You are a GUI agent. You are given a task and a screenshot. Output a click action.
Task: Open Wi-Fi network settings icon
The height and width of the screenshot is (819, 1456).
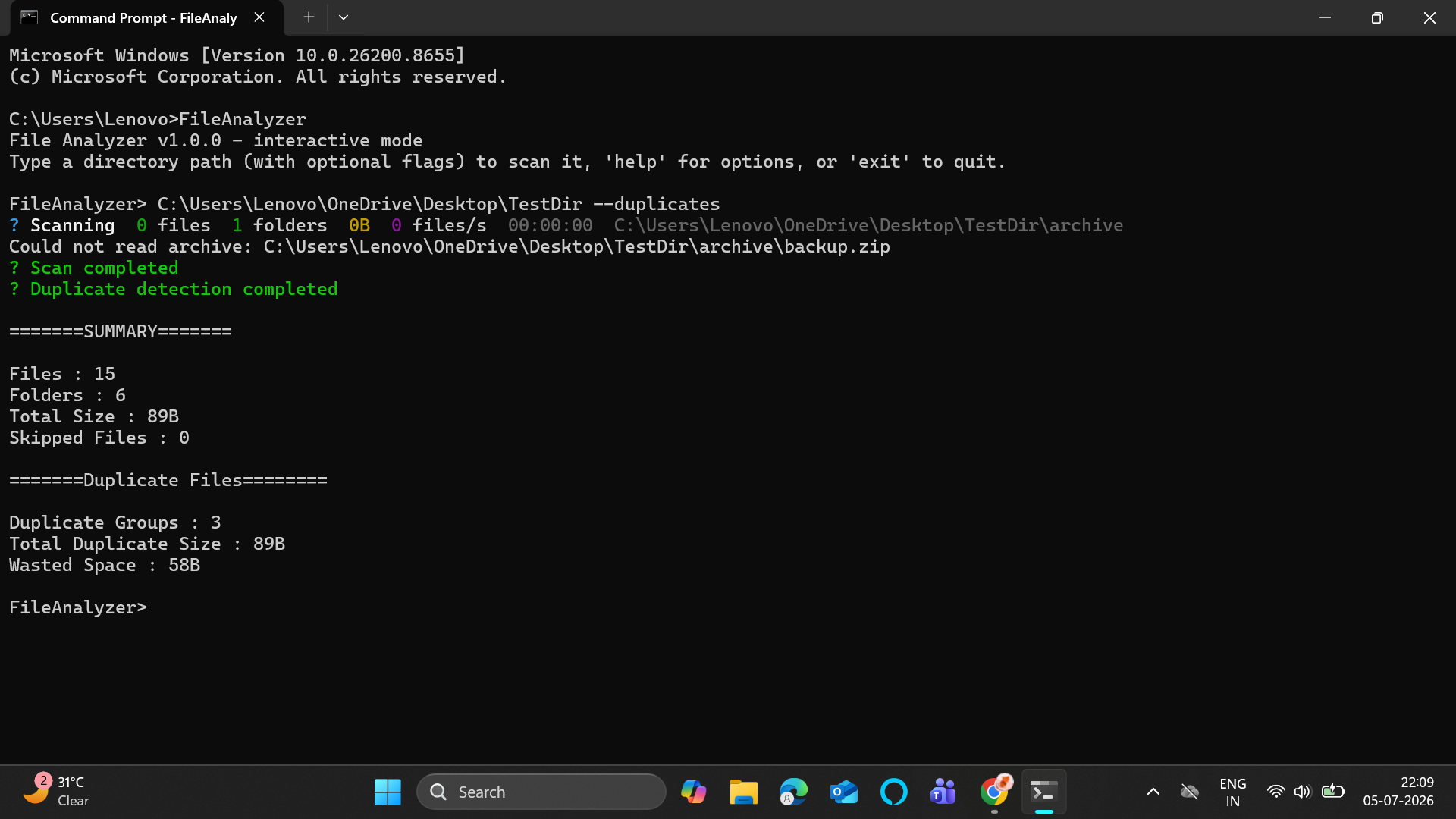[1276, 792]
